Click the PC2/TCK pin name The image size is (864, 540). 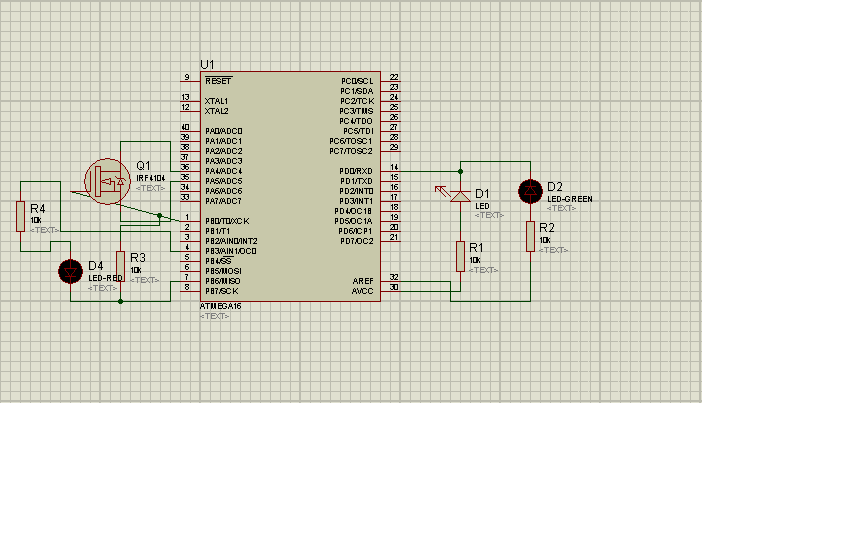click(357, 101)
